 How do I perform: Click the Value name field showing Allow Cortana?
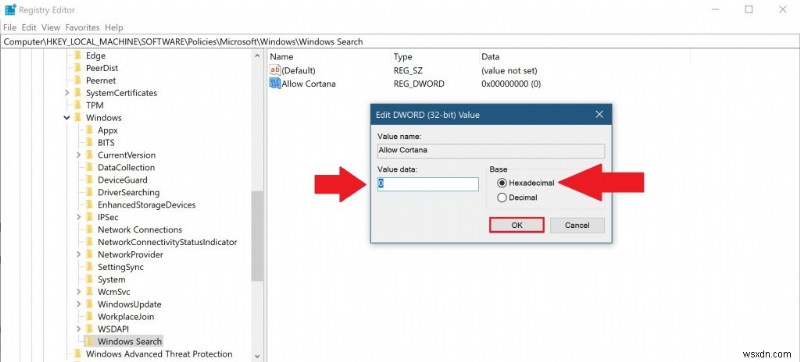[x=491, y=150]
